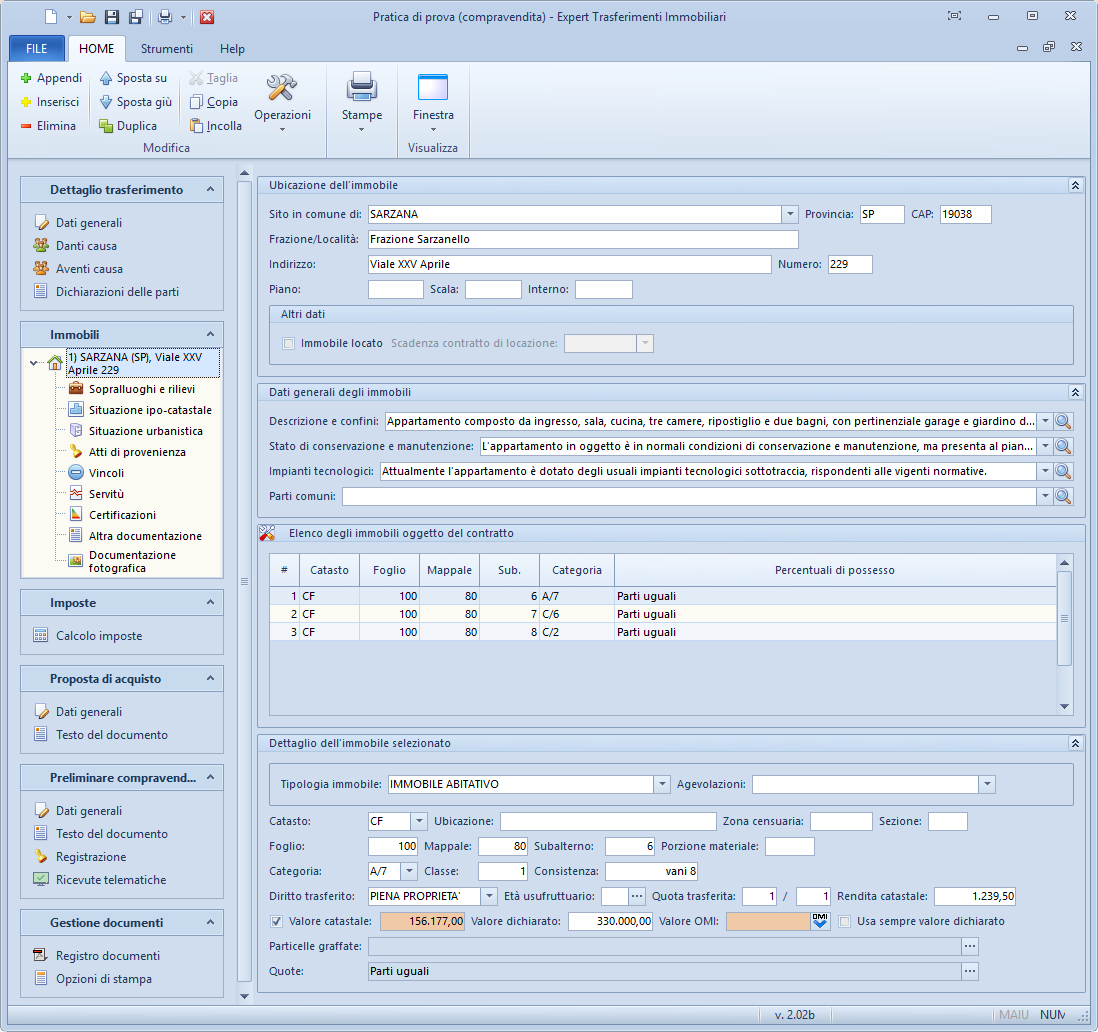Viewport: 1098px width, 1032px height.
Task: Expand the Diritto trasferito dropdown
Action: coord(489,897)
